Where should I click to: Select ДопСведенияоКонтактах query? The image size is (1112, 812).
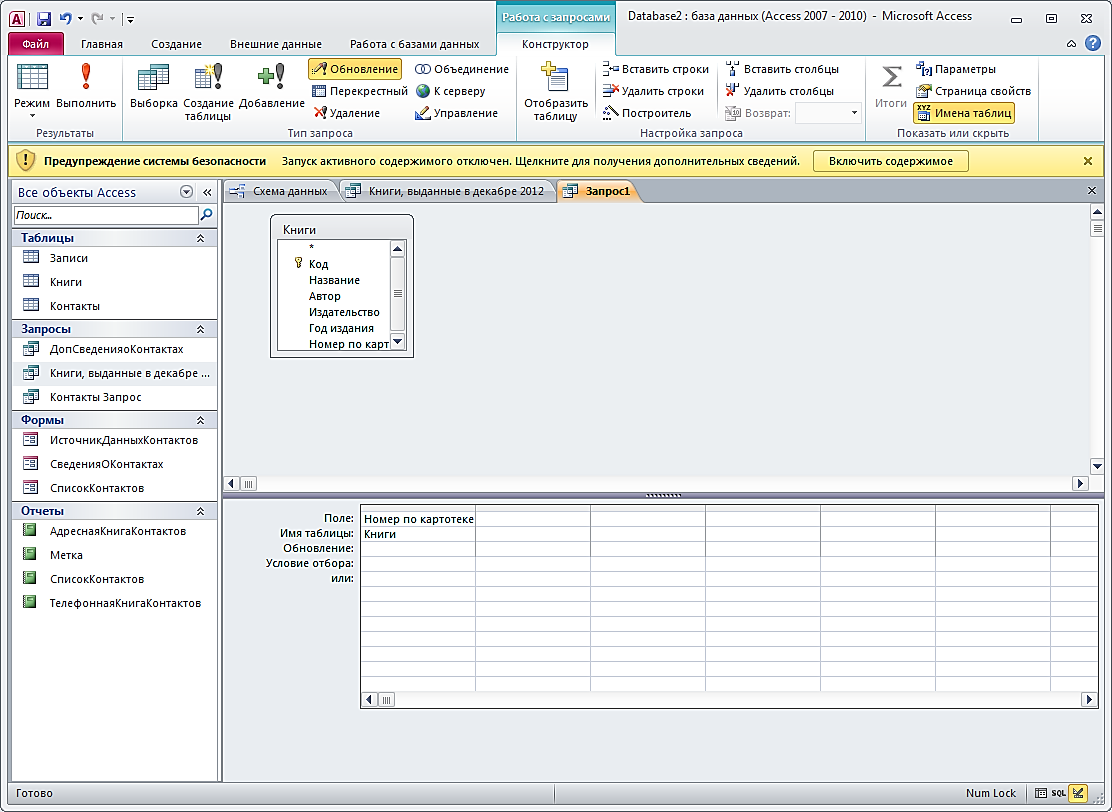coord(114,349)
